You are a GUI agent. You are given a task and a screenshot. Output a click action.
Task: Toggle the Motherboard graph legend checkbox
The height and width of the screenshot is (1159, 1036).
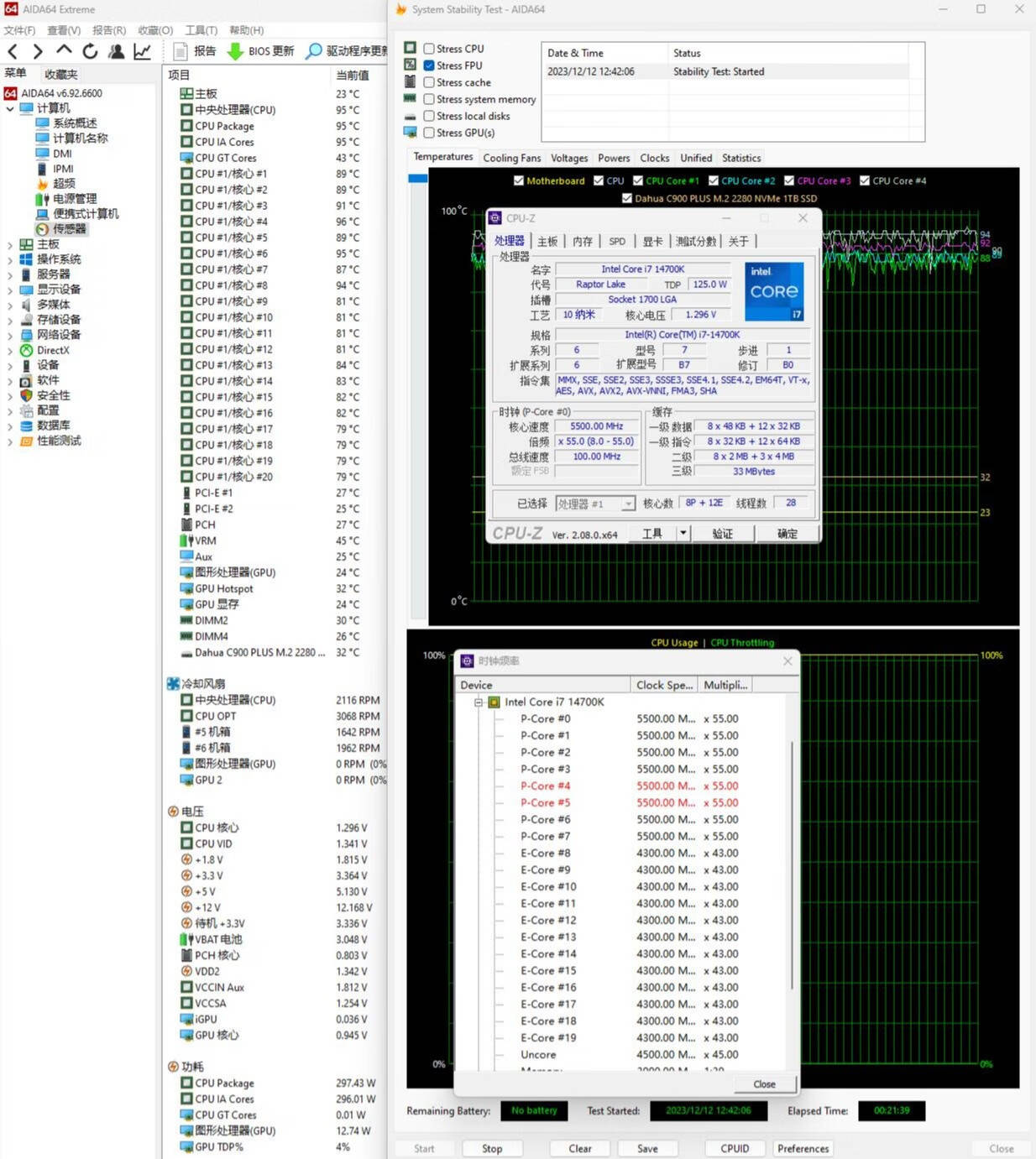(x=518, y=180)
